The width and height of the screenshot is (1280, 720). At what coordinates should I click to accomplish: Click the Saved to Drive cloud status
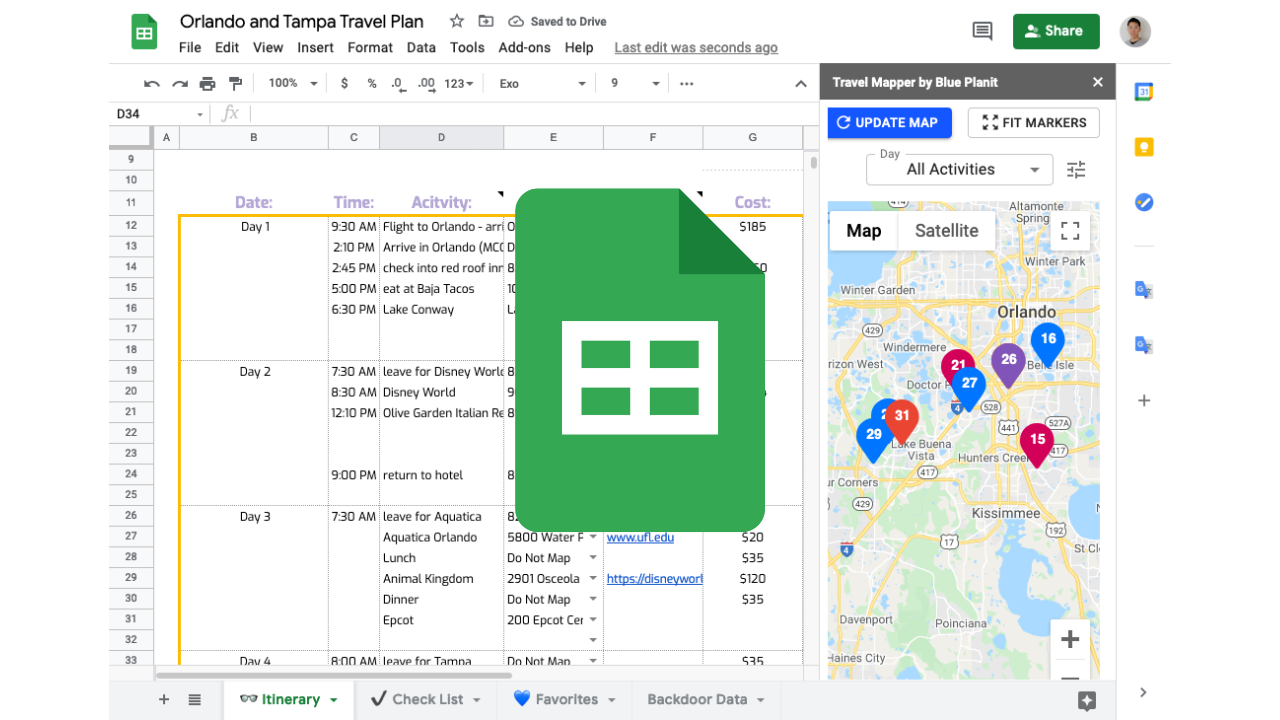point(558,21)
